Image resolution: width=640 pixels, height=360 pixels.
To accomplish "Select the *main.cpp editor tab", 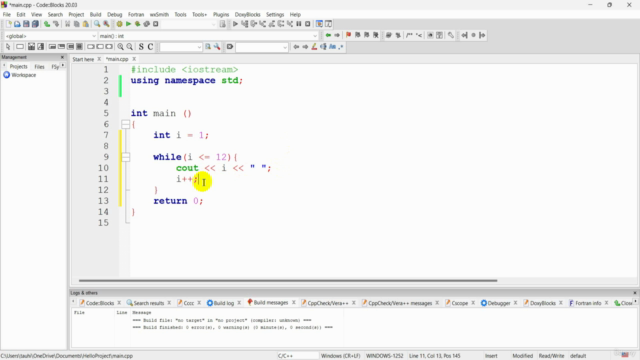I will pos(117,59).
